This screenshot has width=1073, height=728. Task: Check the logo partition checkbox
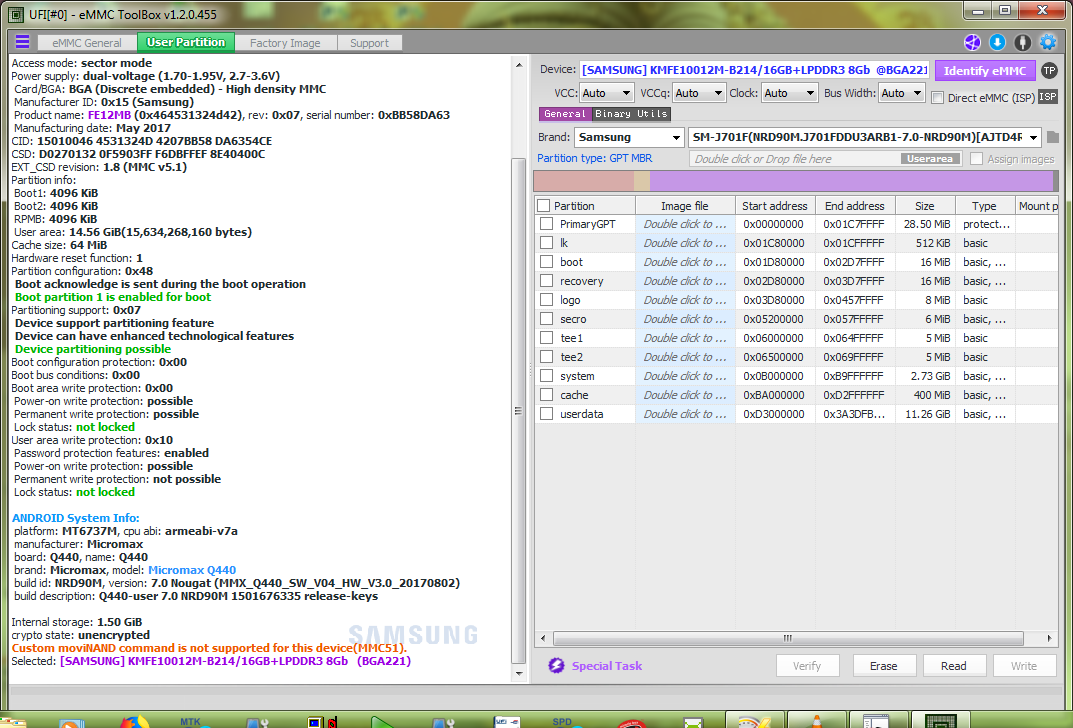[x=546, y=300]
